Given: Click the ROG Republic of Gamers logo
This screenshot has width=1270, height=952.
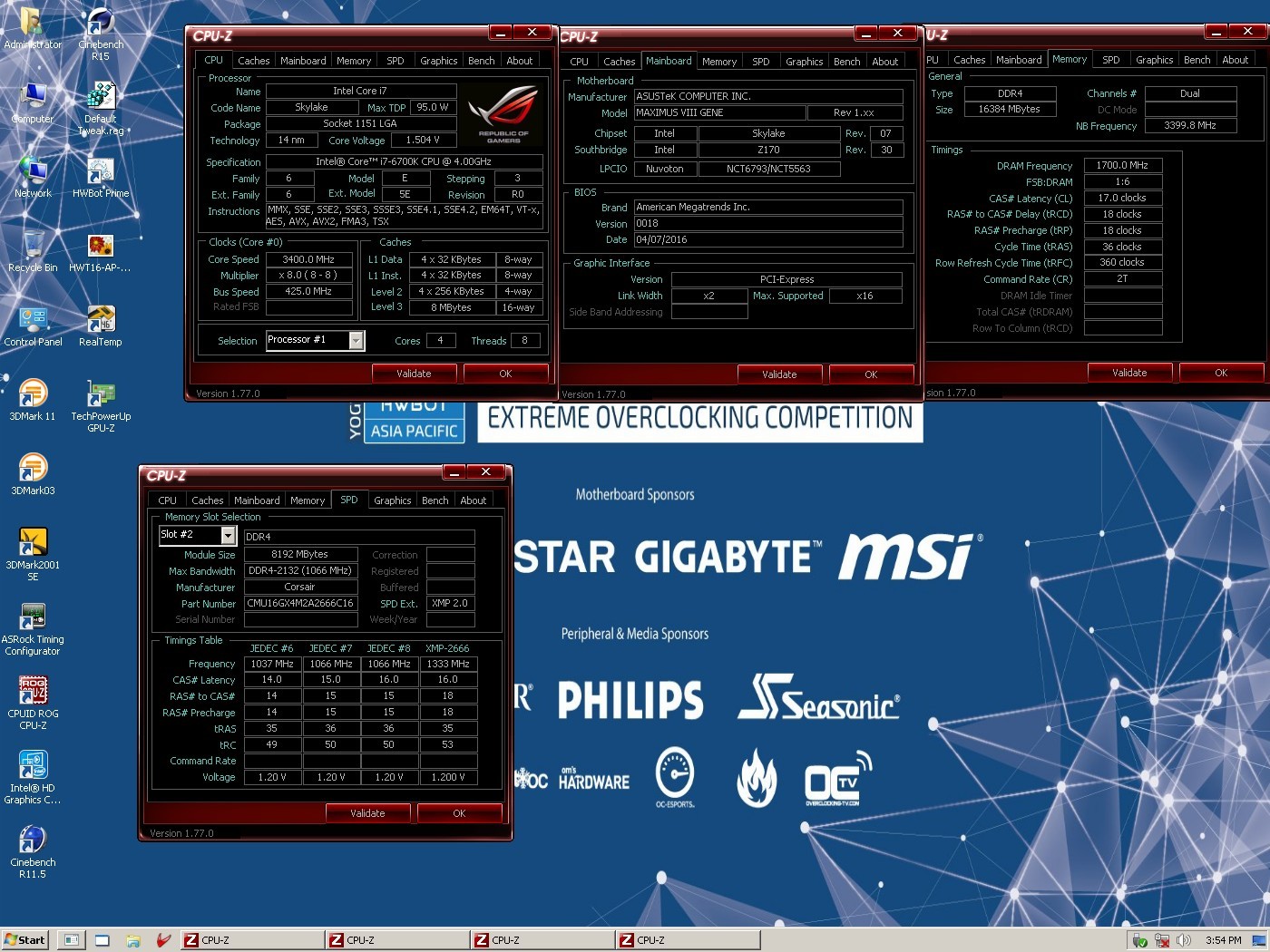Looking at the screenshot, I should coord(503,114).
